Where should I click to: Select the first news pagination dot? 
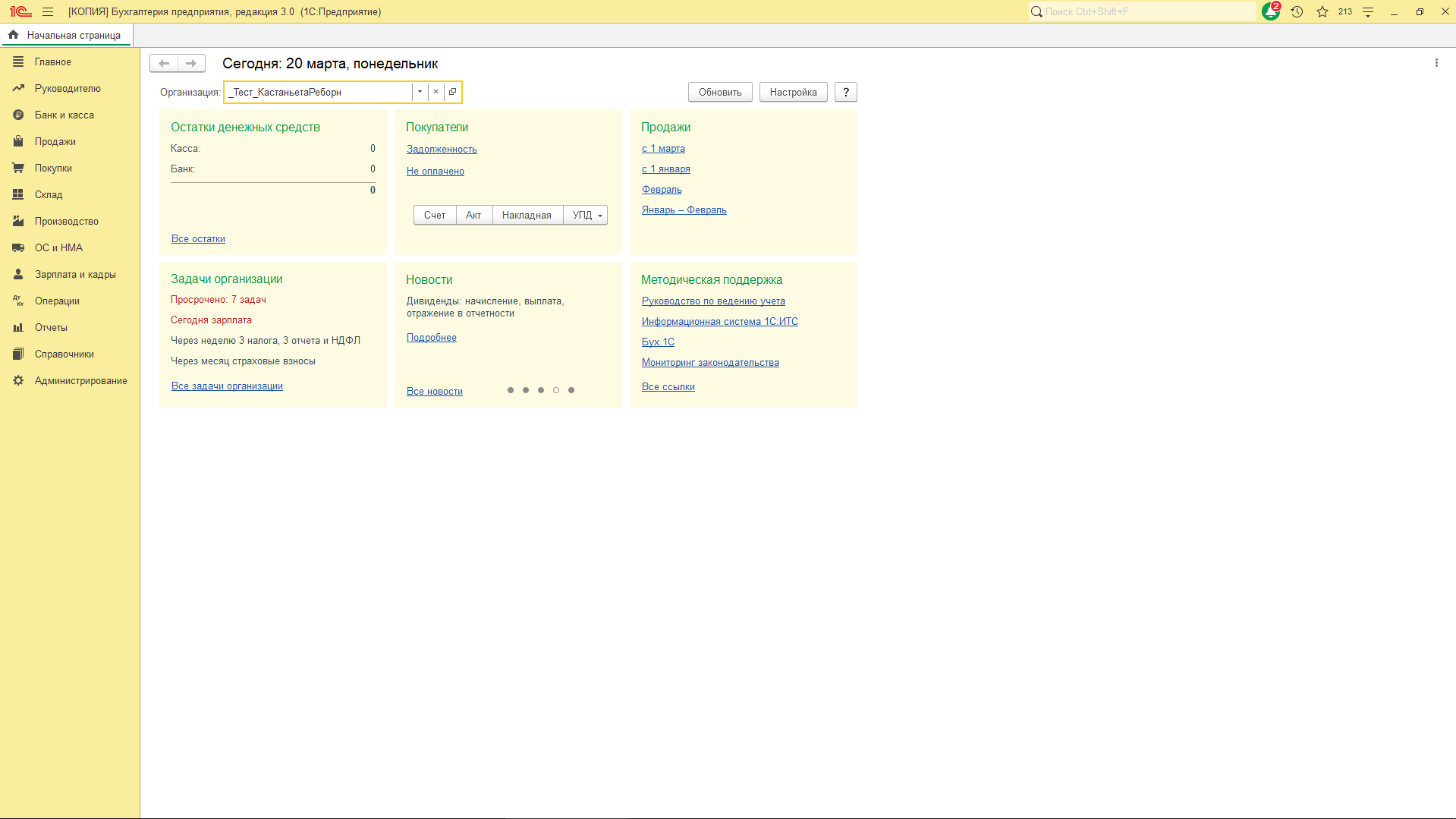click(511, 390)
